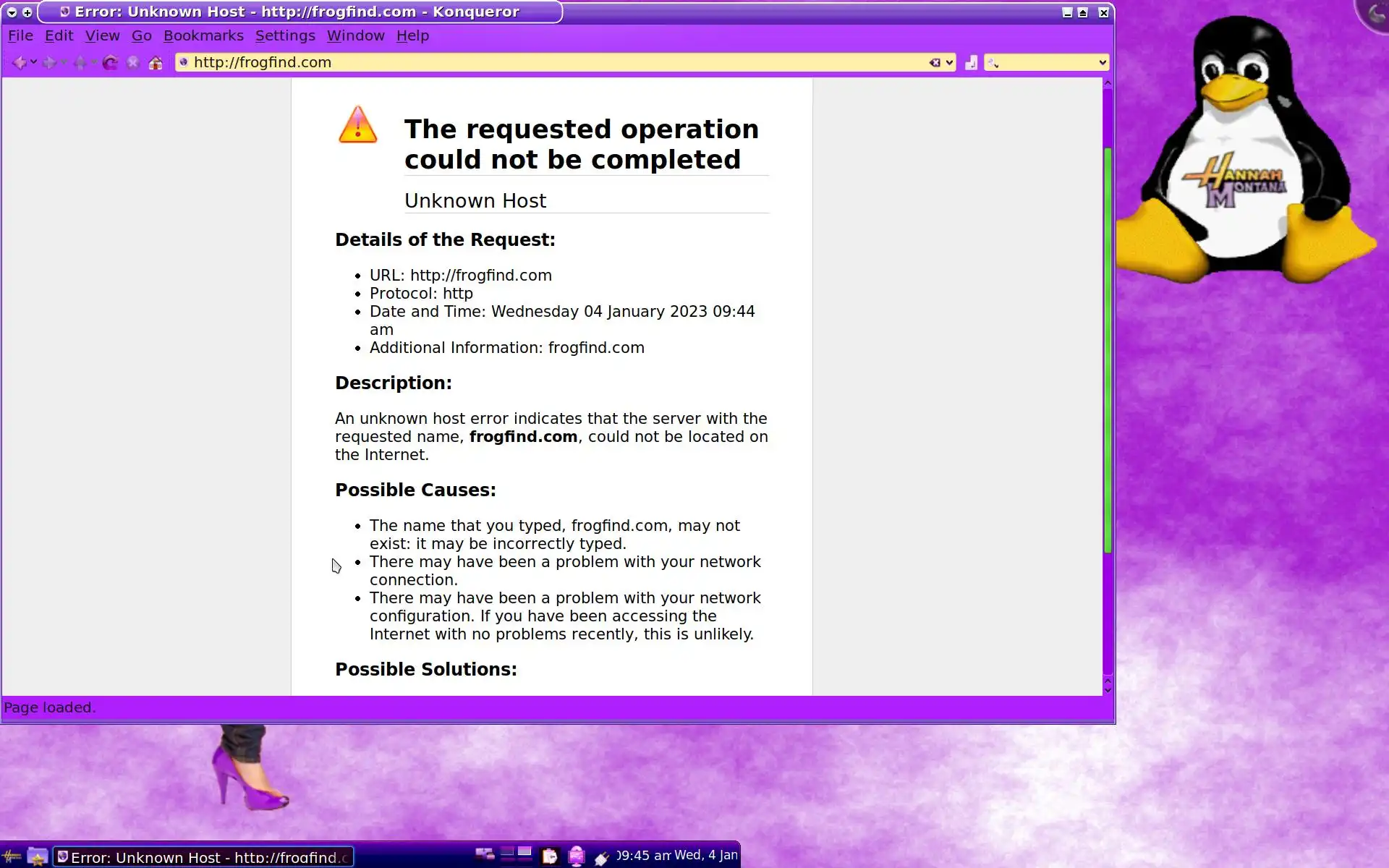This screenshot has height=868, width=1389.
Task: Select the Konqueror error window taskbar button
Action: tap(203, 857)
